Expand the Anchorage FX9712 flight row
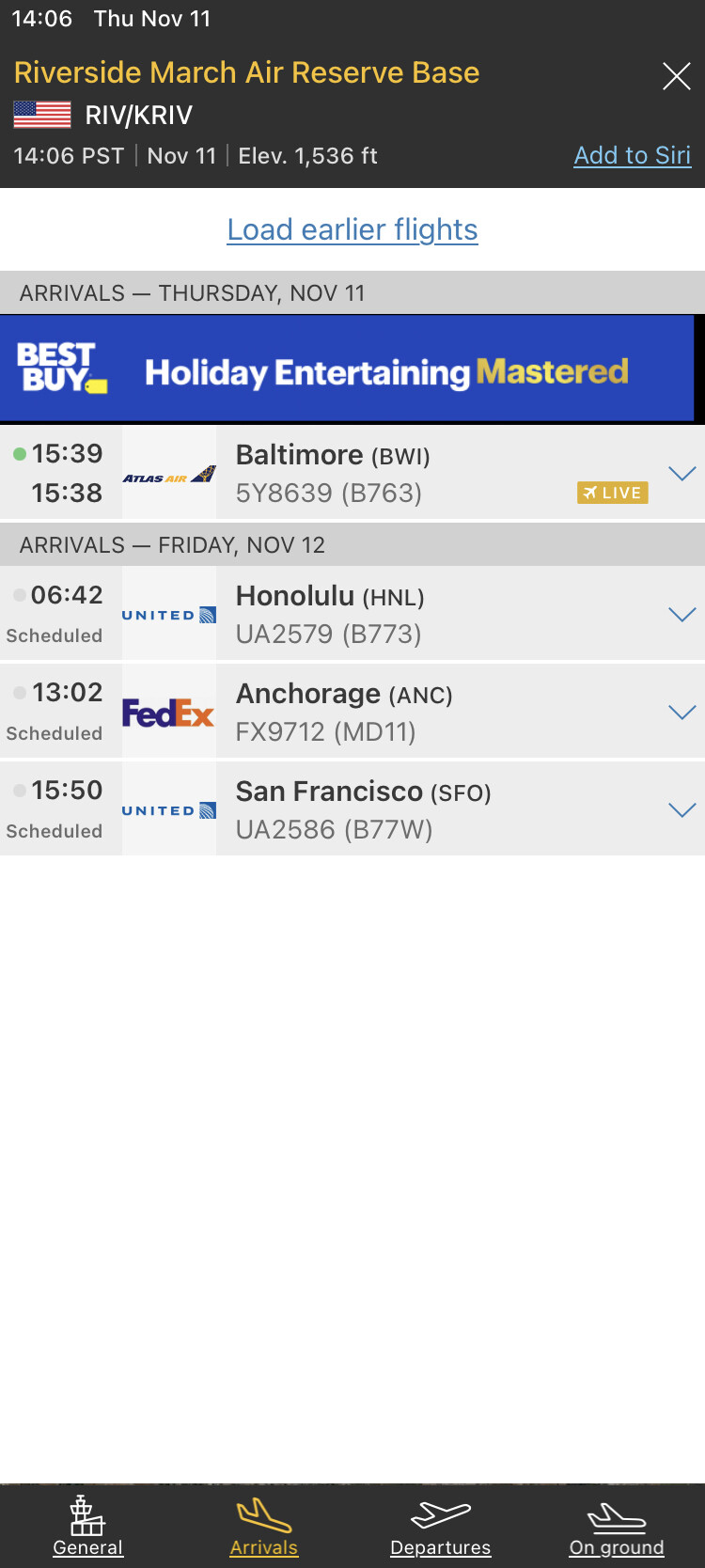705x1568 pixels. pyautogui.click(x=681, y=713)
